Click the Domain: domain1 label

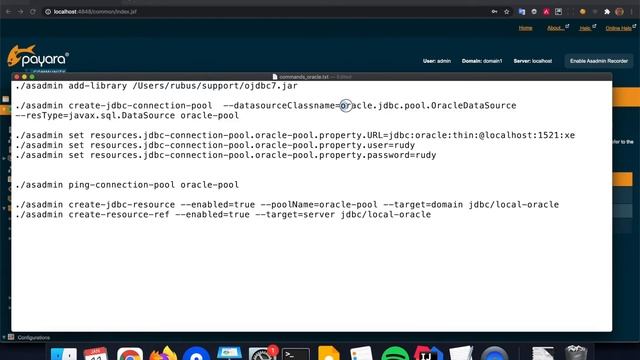tap(482, 61)
